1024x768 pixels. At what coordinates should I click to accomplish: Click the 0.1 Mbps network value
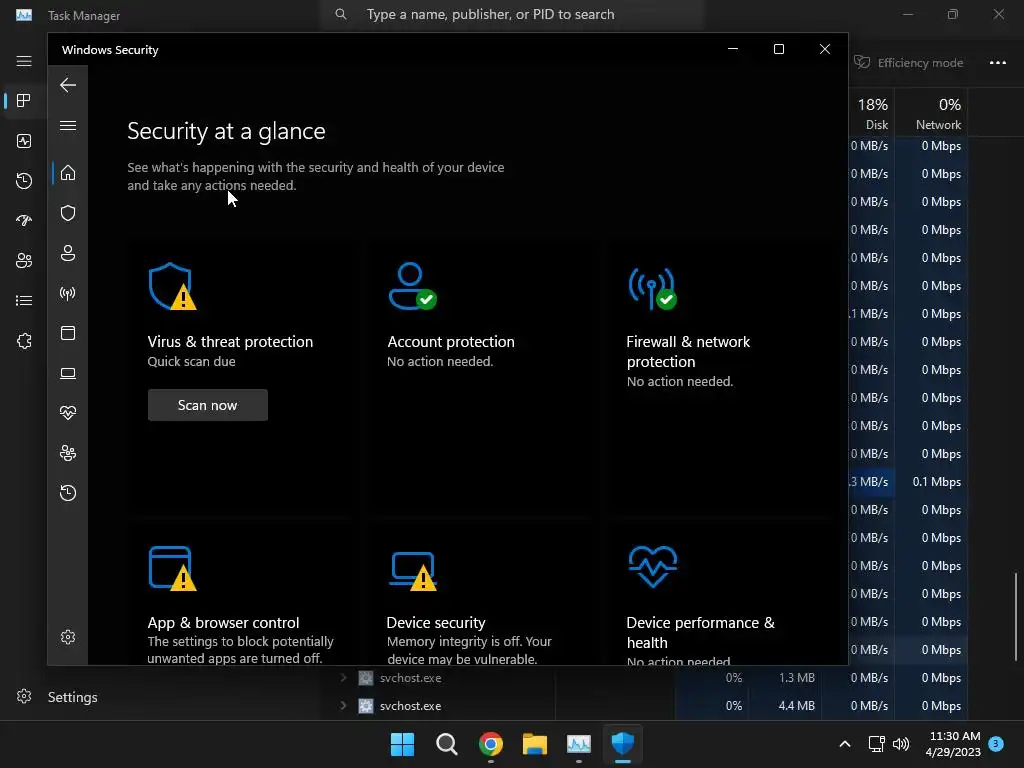click(936, 482)
